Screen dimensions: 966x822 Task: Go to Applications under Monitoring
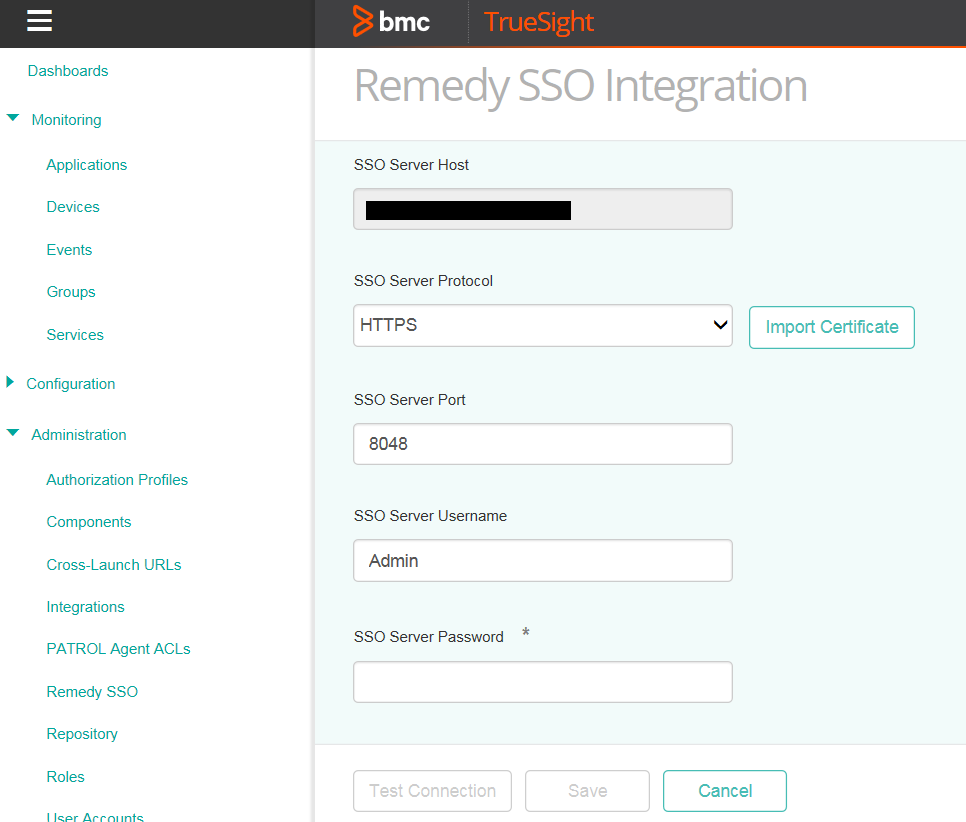(86, 165)
